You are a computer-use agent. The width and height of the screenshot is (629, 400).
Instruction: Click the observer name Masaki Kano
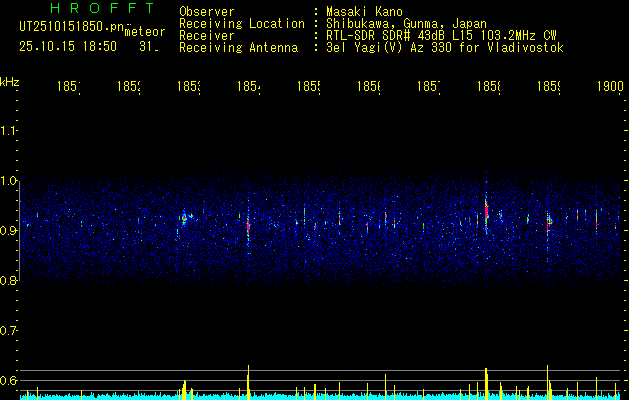pyautogui.click(x=364, y=11)
